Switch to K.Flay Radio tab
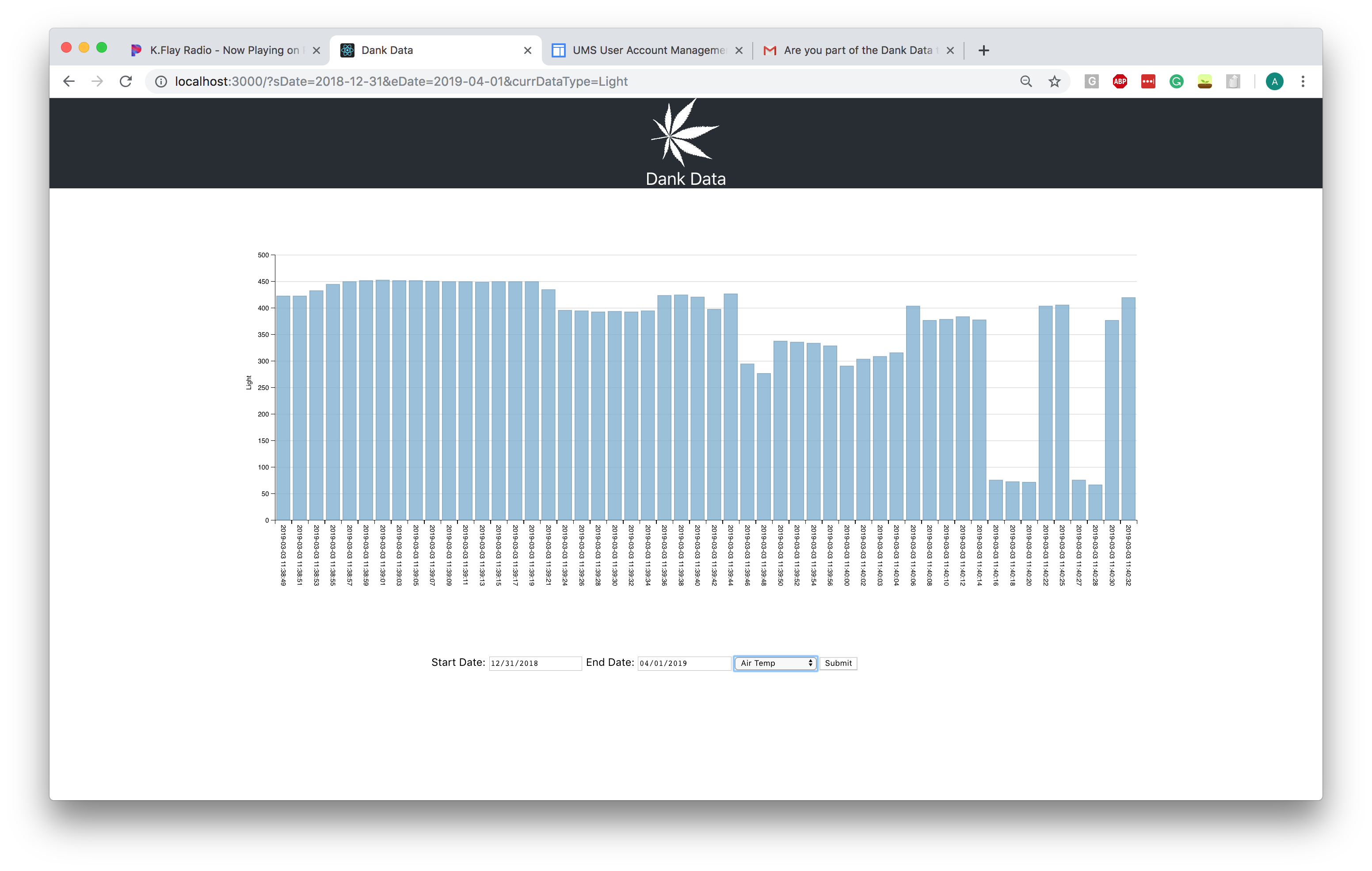This screenshot has width=1372, height=871. [224, 50]
